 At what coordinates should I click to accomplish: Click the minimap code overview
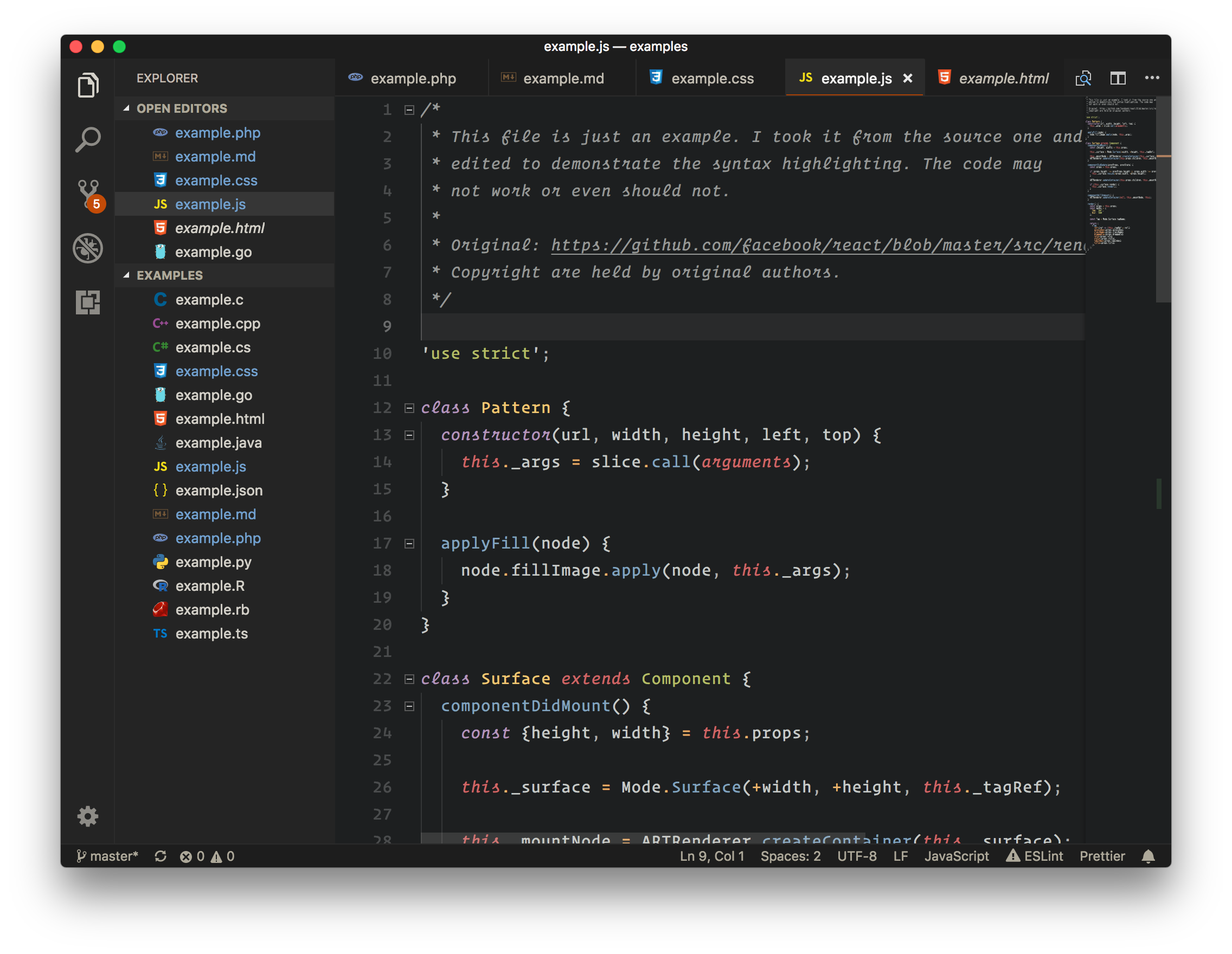click(1120, 169)
